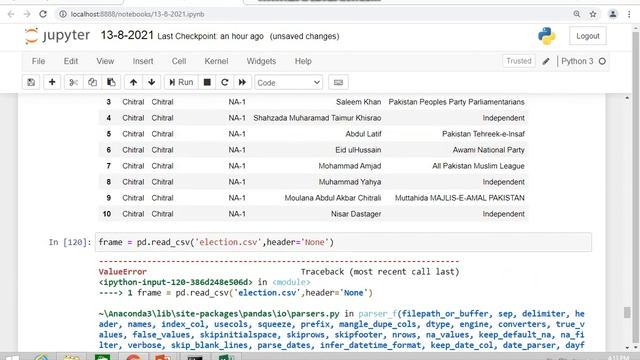
Task: Click the notebook vertical scrollbar thumb
Action: coord(627,312)
